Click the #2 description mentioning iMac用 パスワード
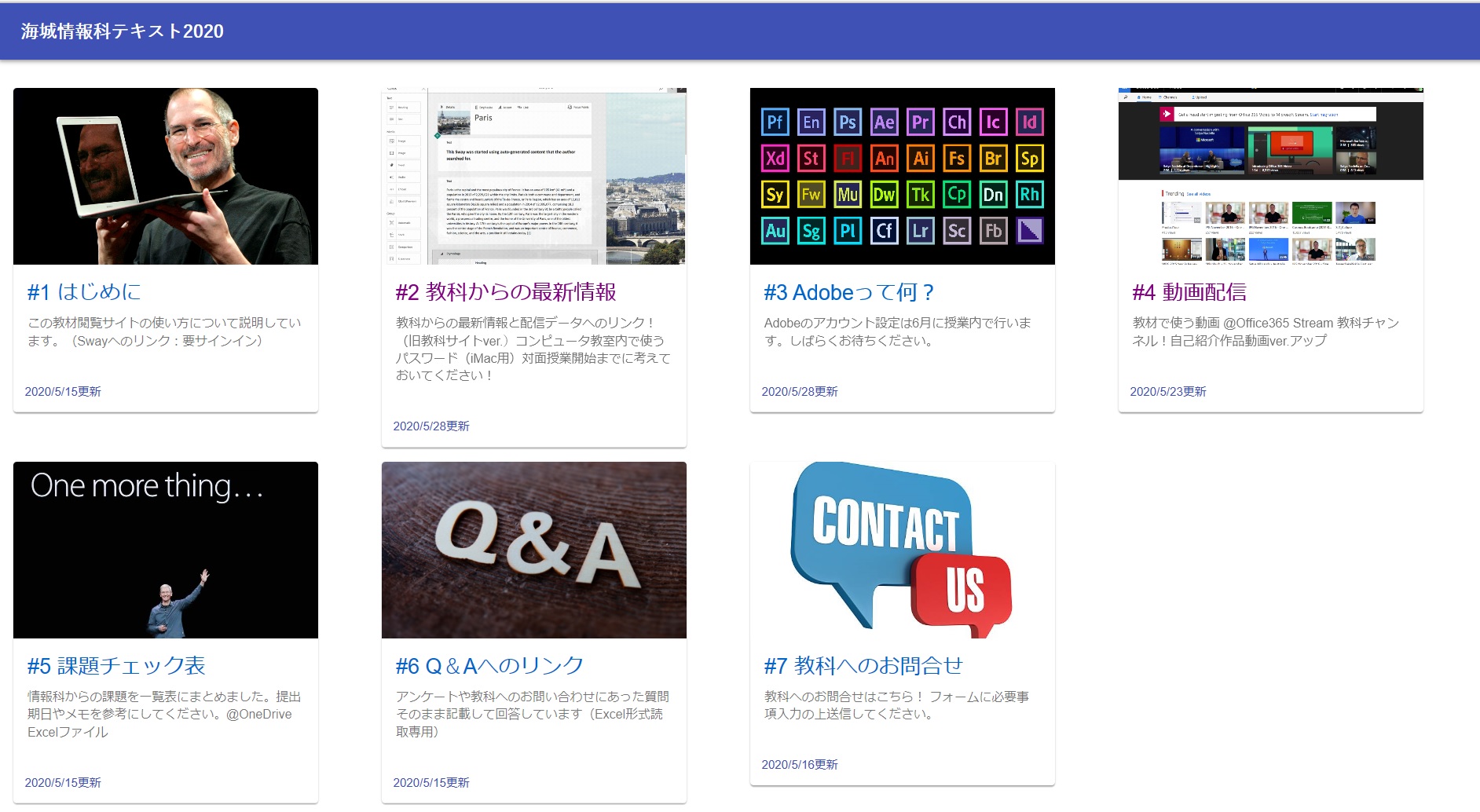 533,349
